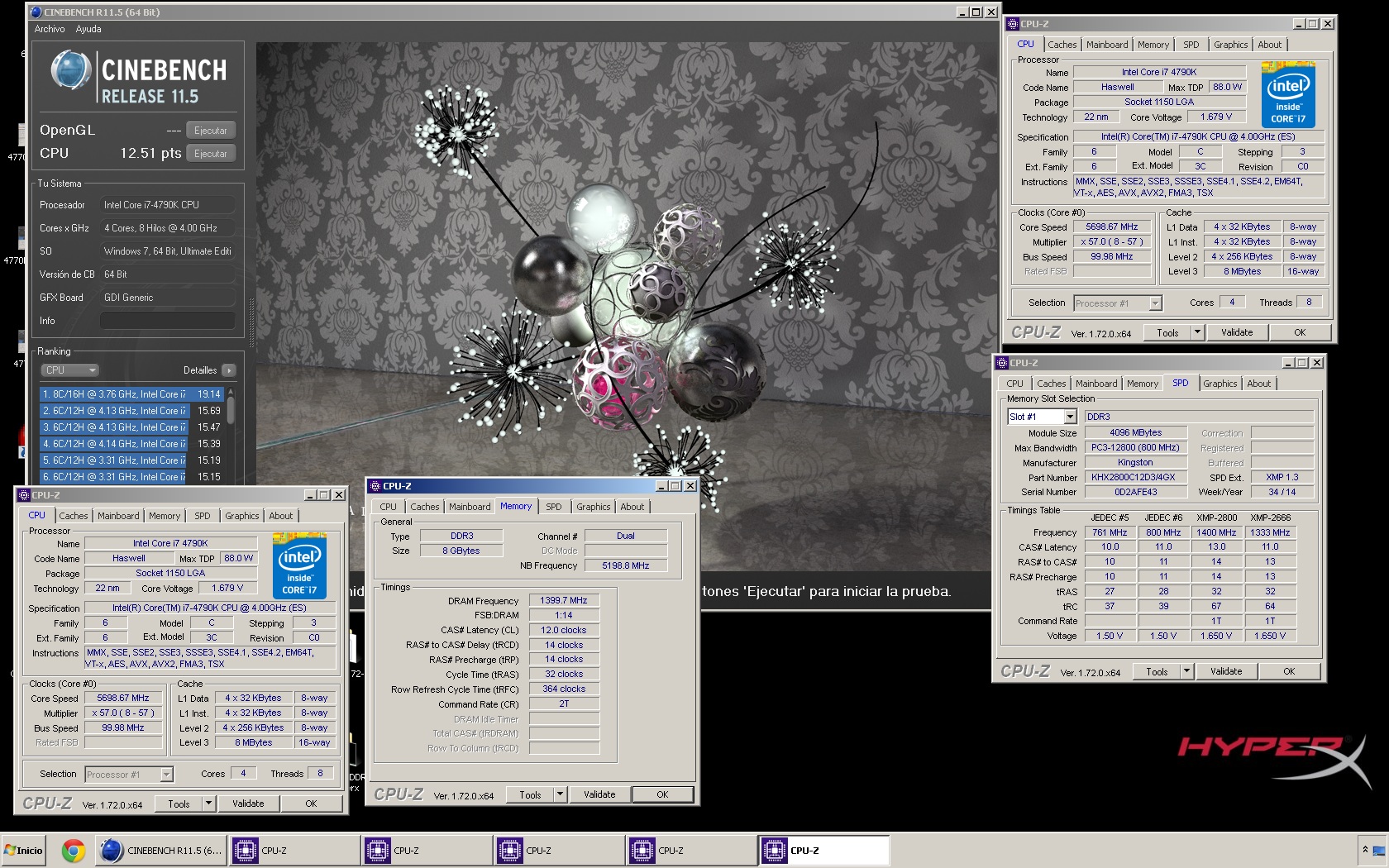
Task: Click OK in the CPU-Z Memory window
Action: pyautogui.click(x=662, y=794)
